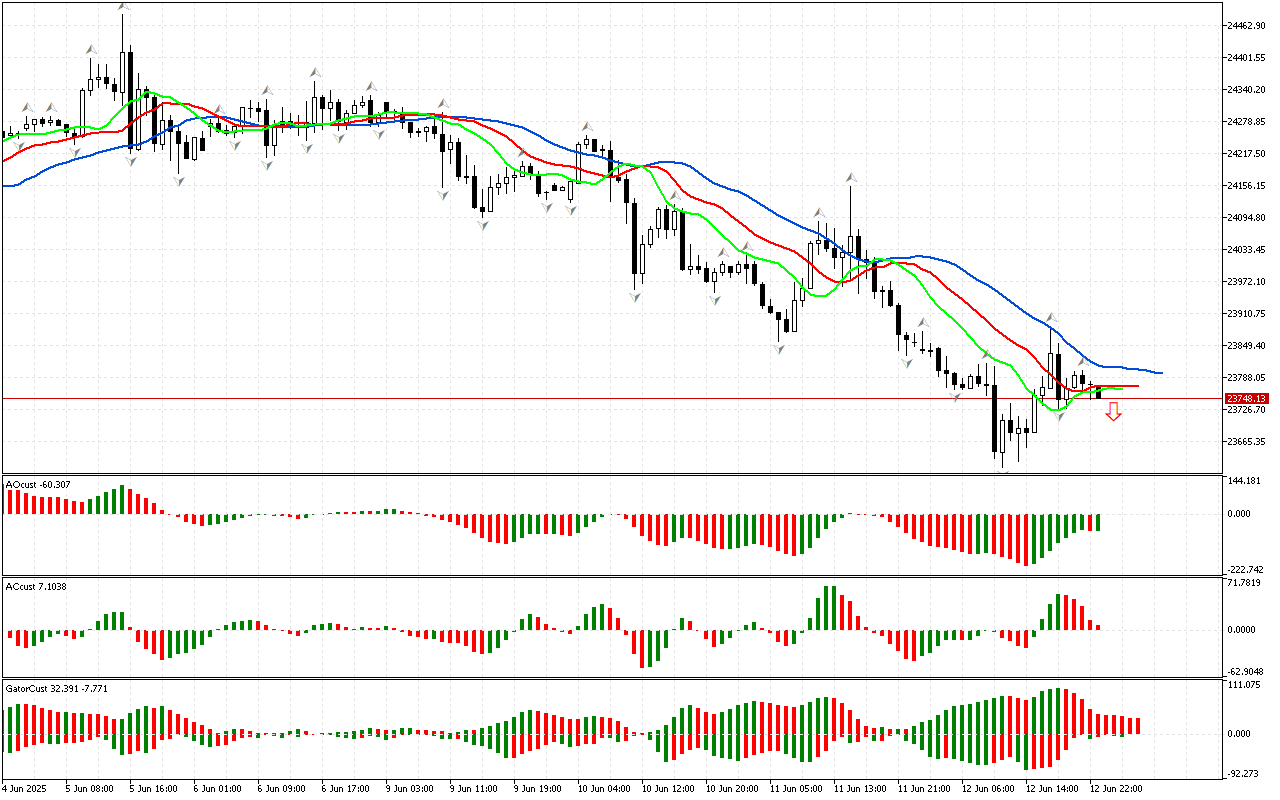Click the ACcust indicator label
This screenshot has height=800, width=1280.
click(x=36, y=585)
